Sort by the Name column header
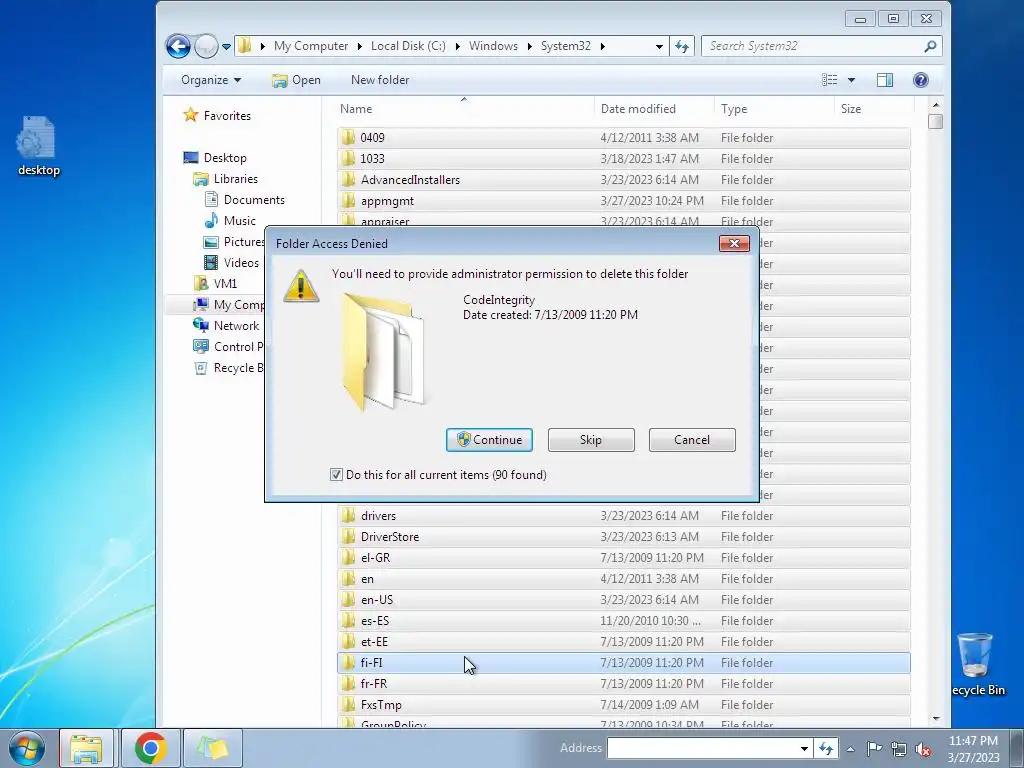This screenshot has height=768, width=1024. 465,109
